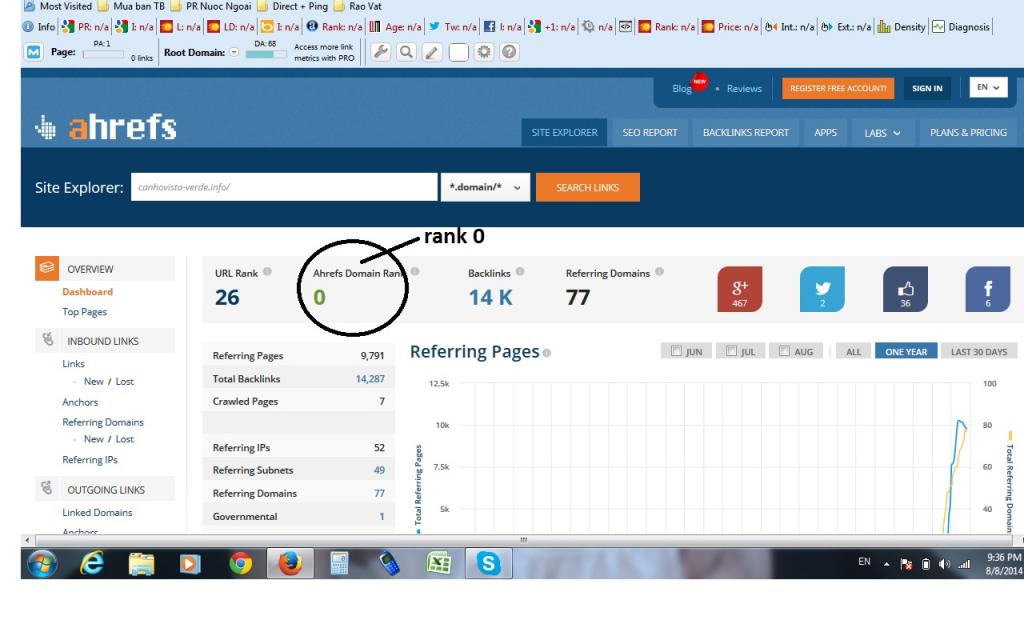Open the MozBar wrench tools icon
The image size is (1024, 640).
pyautogui.click(x=381, y=52)
